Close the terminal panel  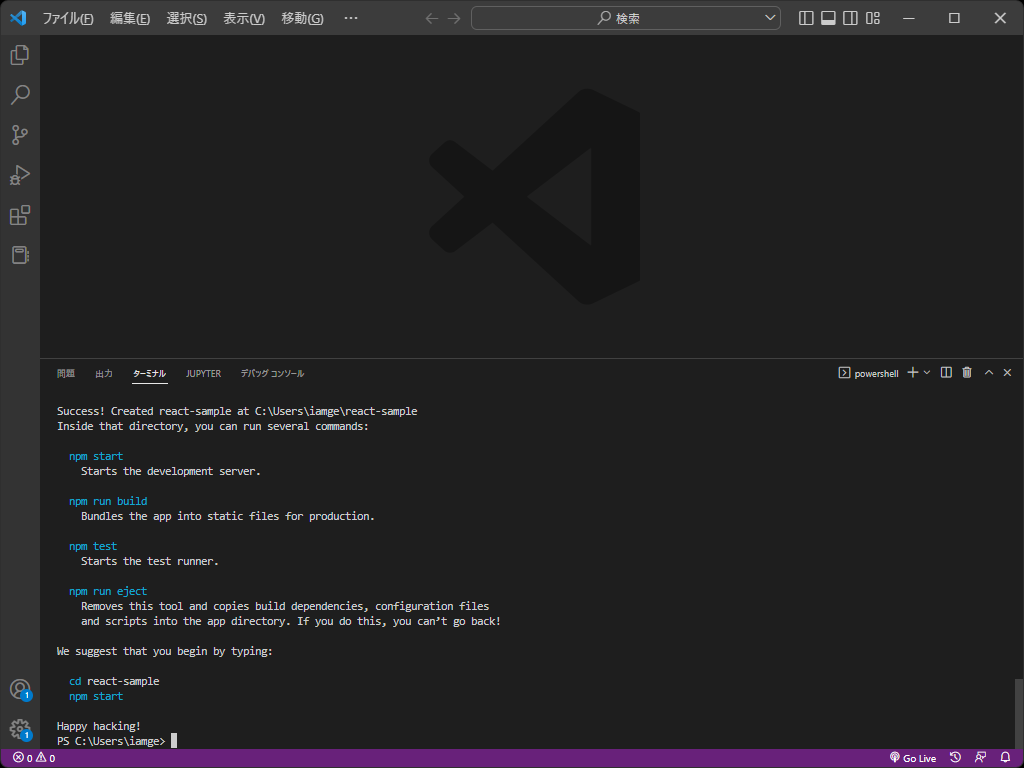pyautogui.click(x=1007, y=372)
